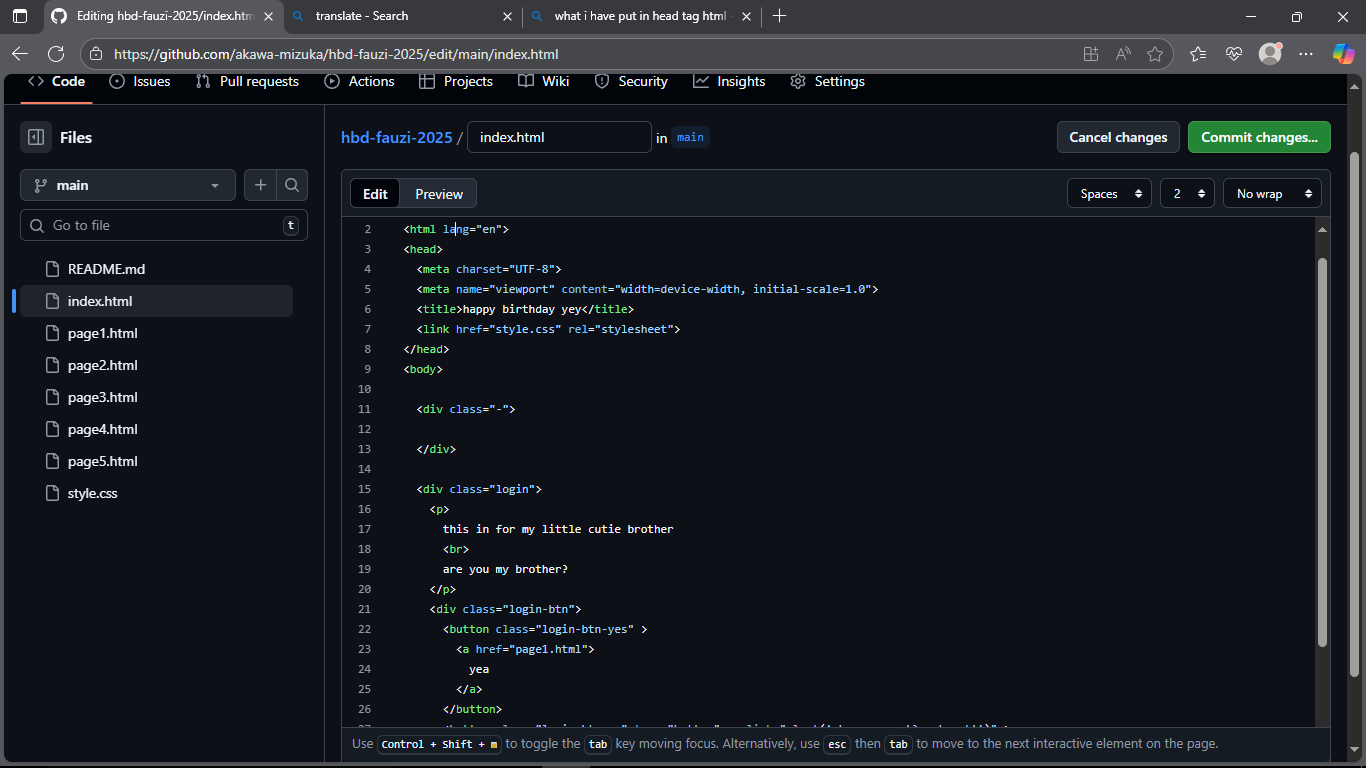Click the add new file plus icon
The height and width of the screenshot is (768, 1366).
tap(260, 185)
